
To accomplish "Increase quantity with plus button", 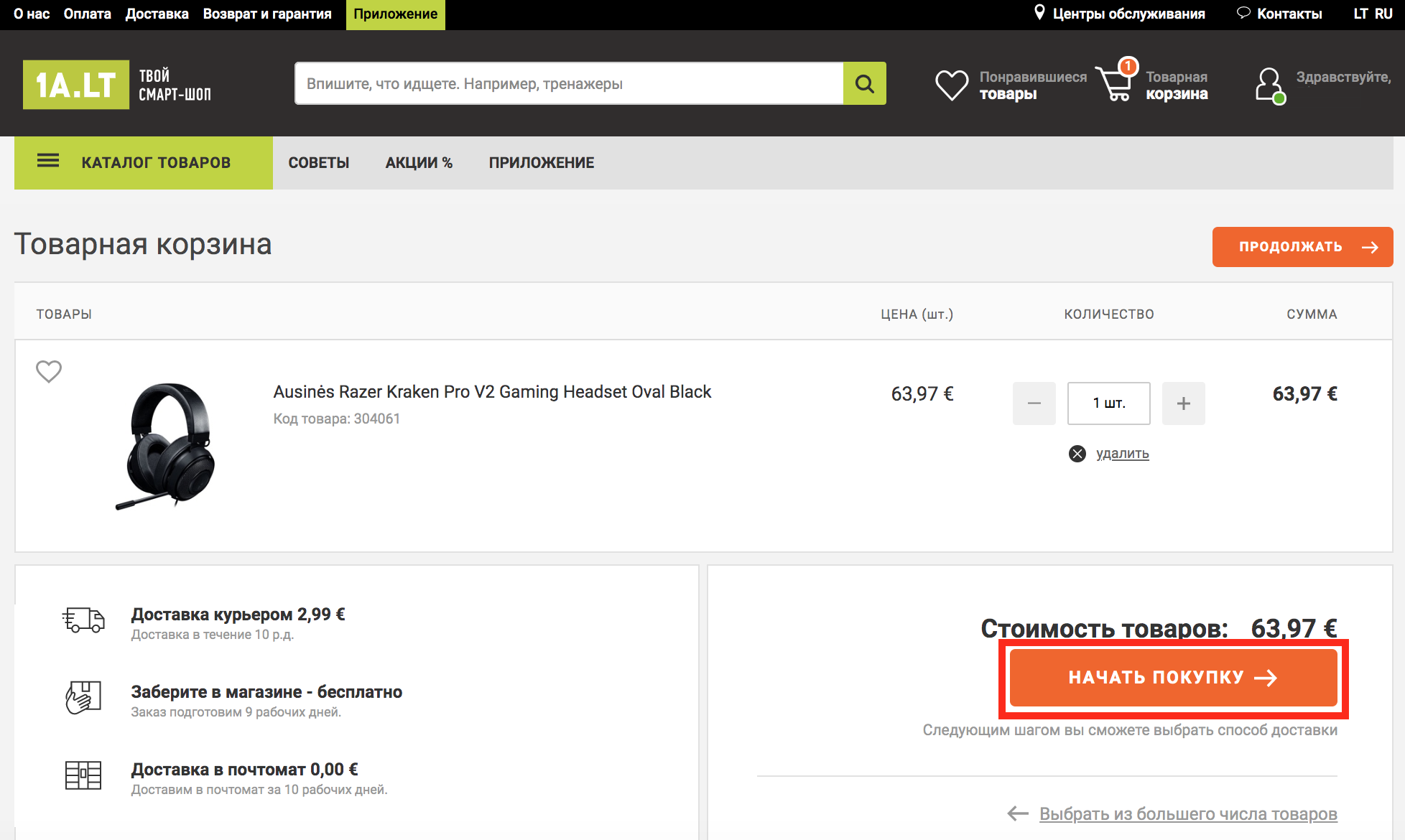I will point(1184,403).
